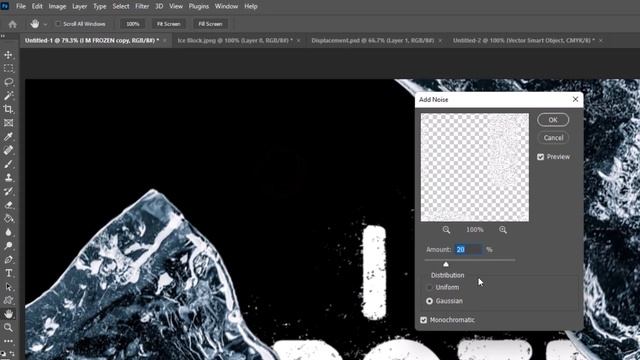
Task: Close the Ice Block.jpeg tab
Action: pyautogui.click(x=298, y=40)
